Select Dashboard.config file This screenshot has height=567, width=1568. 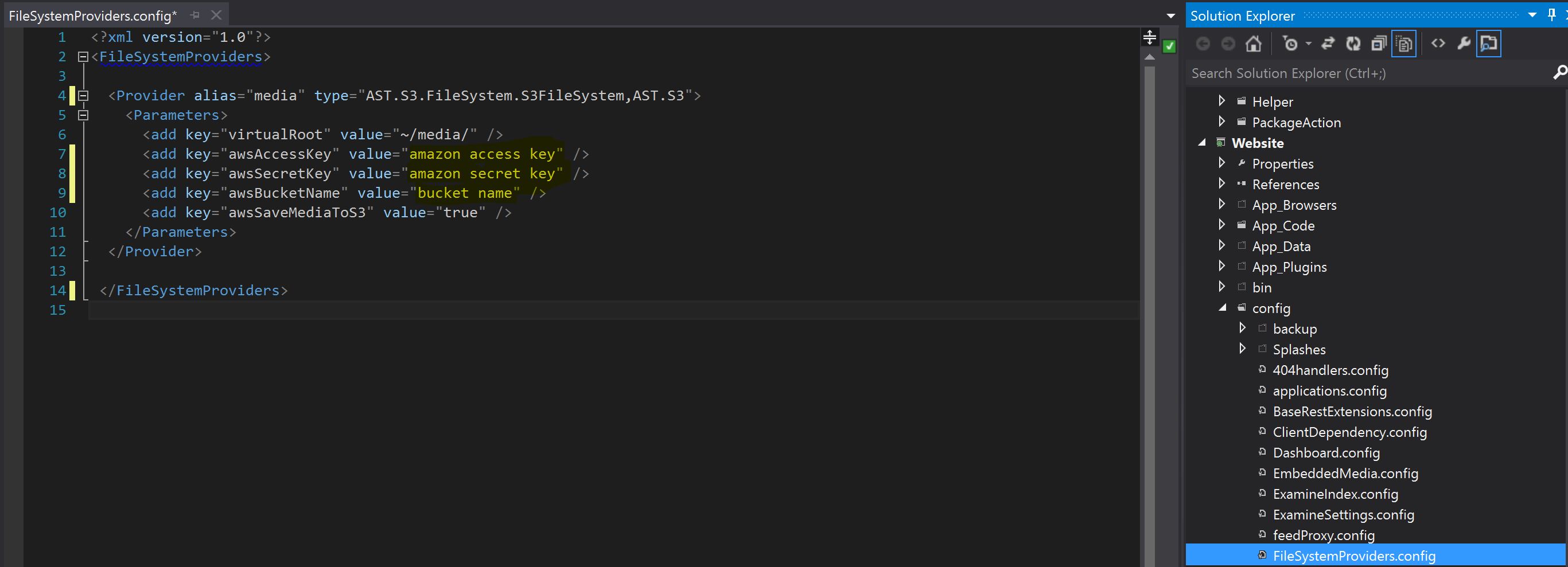pyautogui.click(x=1326, y=453)
